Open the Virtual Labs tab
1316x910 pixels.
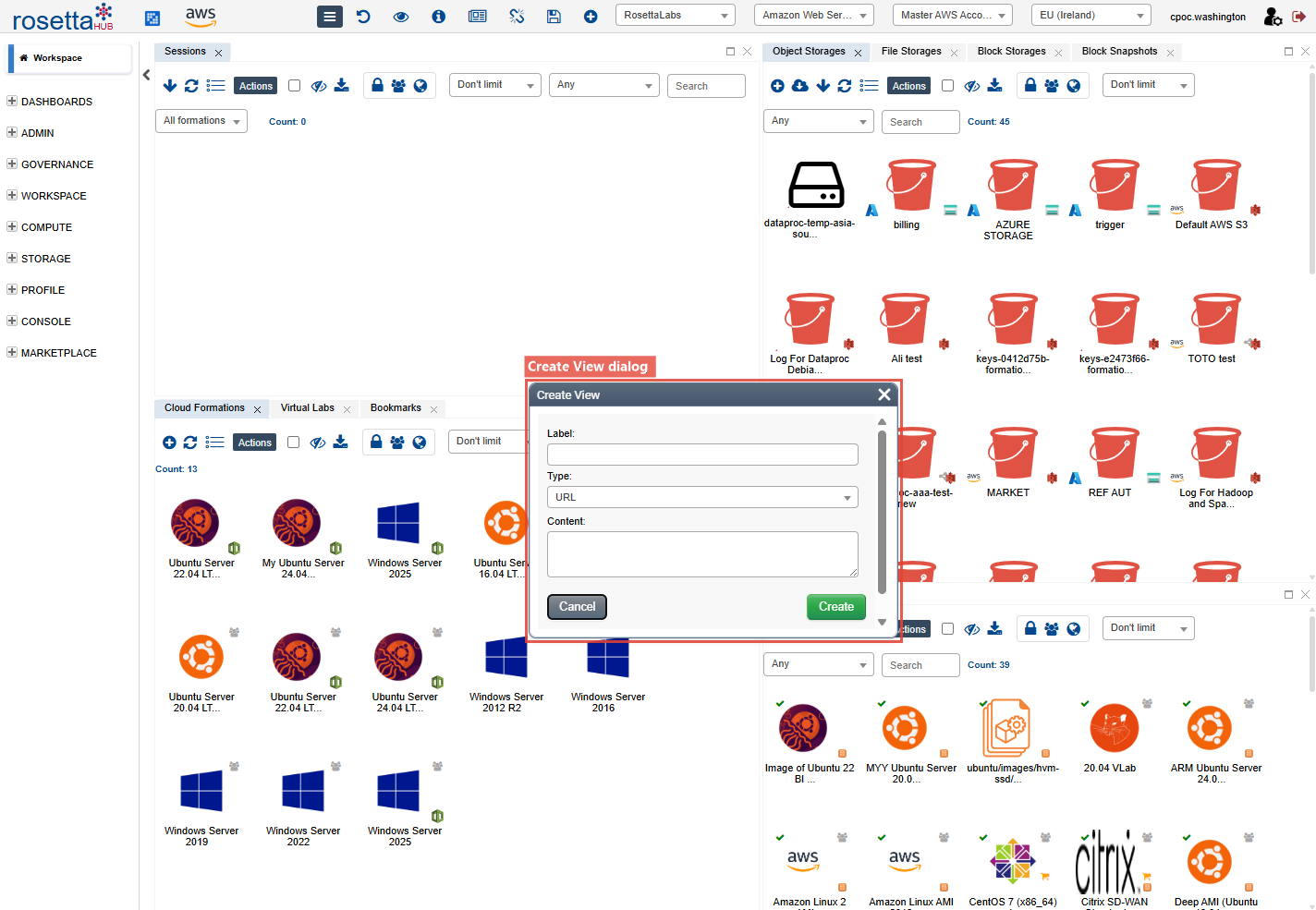tap(307, 408)
